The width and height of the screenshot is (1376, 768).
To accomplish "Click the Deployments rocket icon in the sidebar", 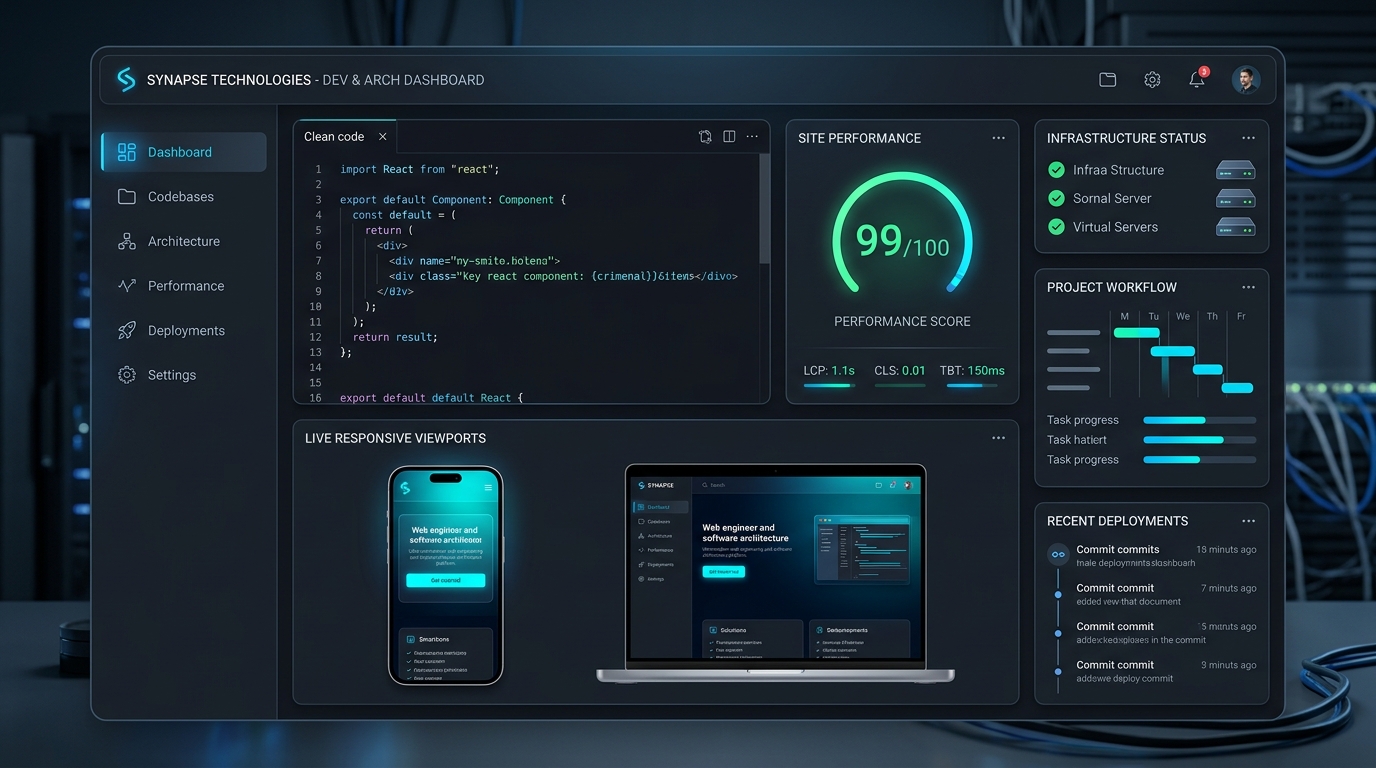I will pyautogui.click(x=127, y=330).
